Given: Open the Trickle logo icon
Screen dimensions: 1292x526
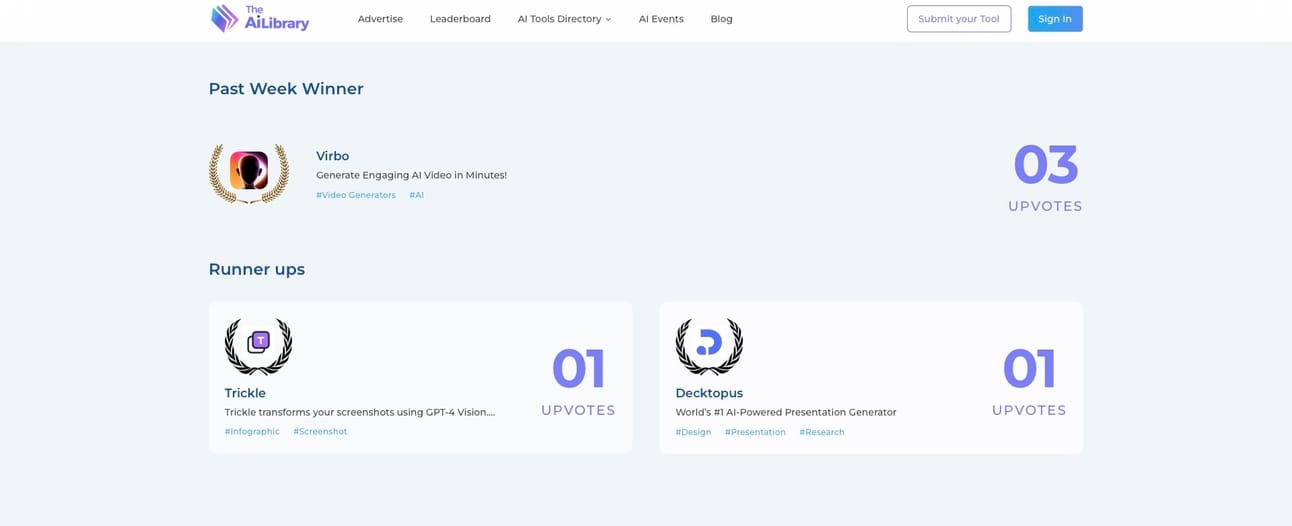Looking at the screenshot, I should 258,345.
